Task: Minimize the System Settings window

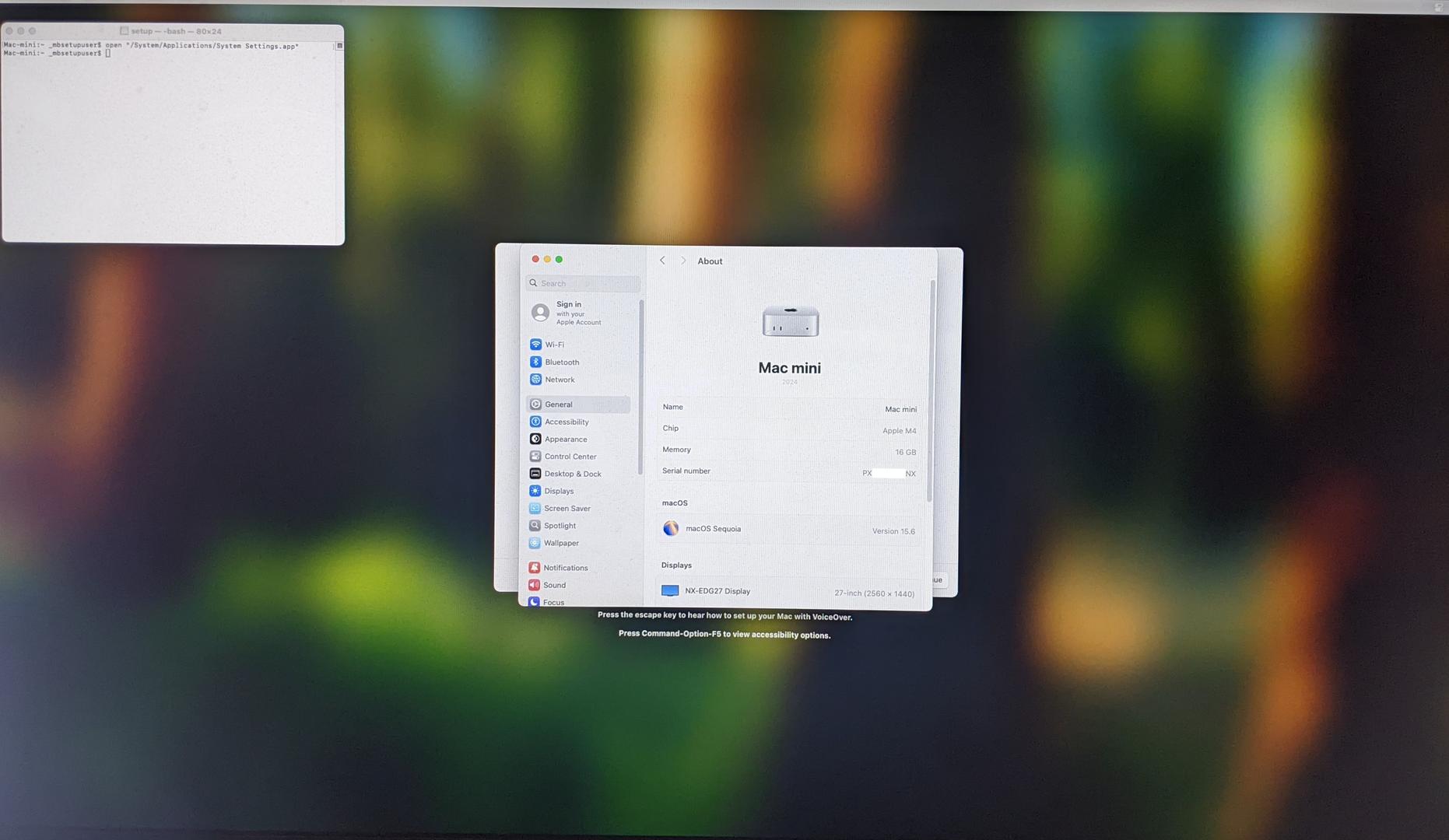Action: pos(547,259)
